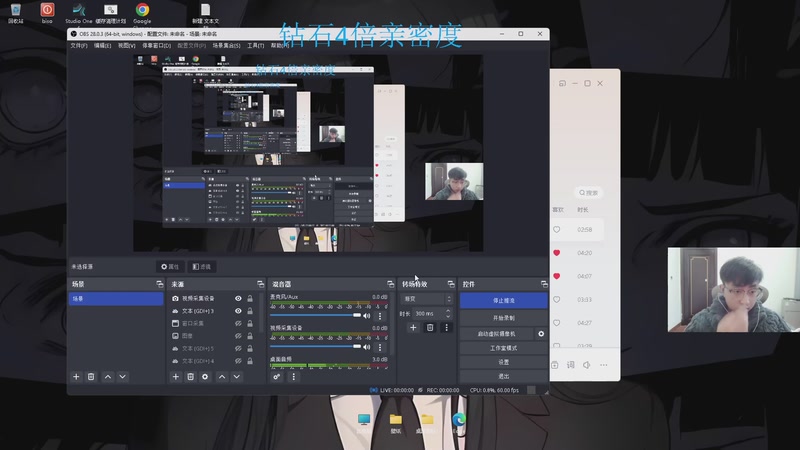Open the 场景集合(S) menu
800x450 pixels.
click(227, 45)
